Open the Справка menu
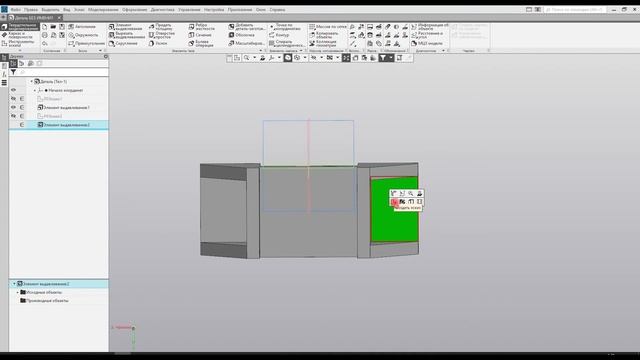The width and height of the screenshot is (640, 360). (x=277, y=9)
